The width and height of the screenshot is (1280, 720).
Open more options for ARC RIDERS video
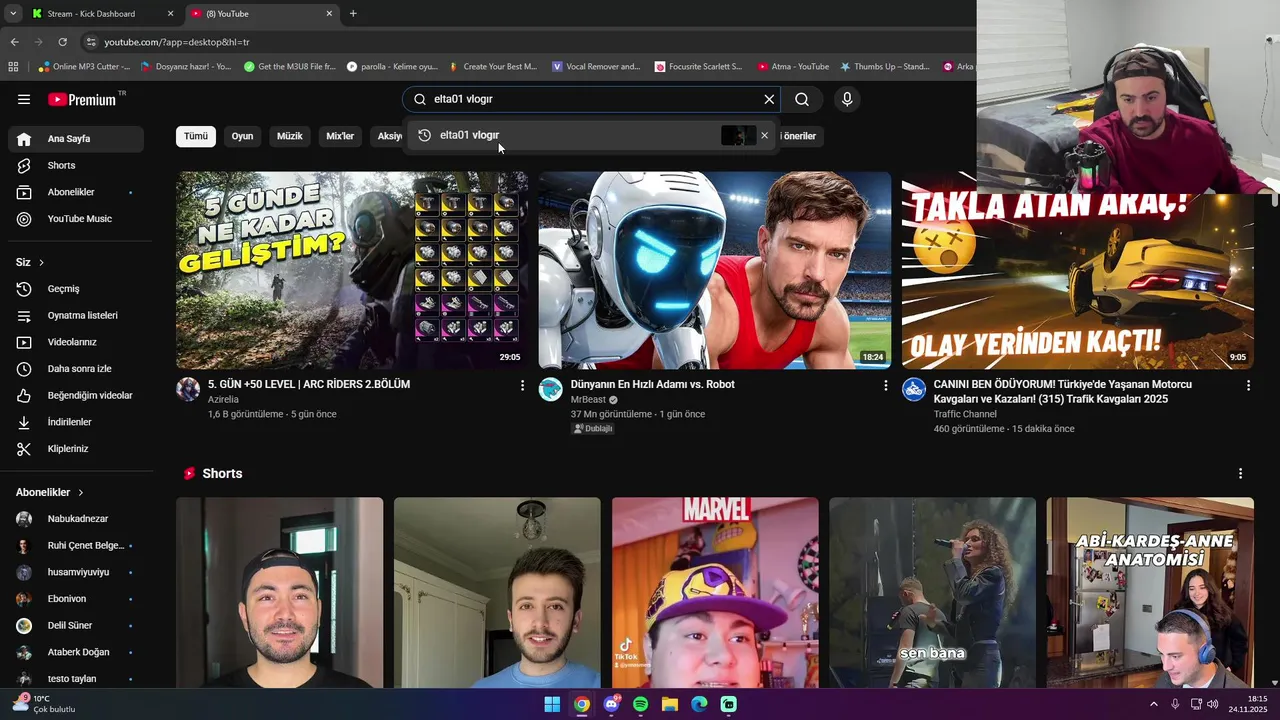522,385
